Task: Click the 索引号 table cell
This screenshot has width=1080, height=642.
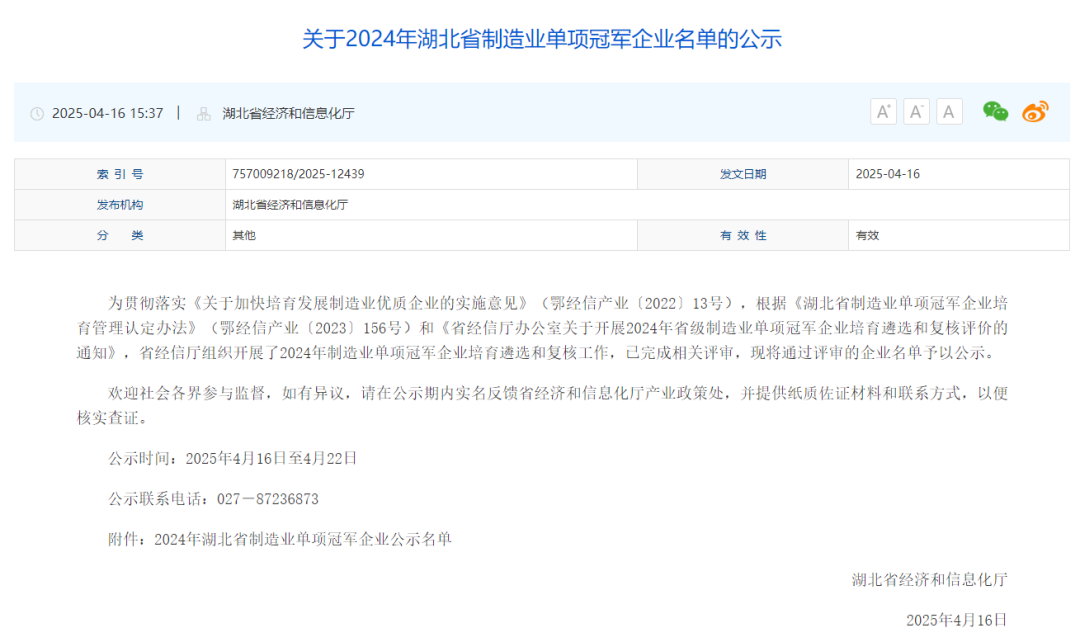Action: pyautogui.click(x=120, y=173)
